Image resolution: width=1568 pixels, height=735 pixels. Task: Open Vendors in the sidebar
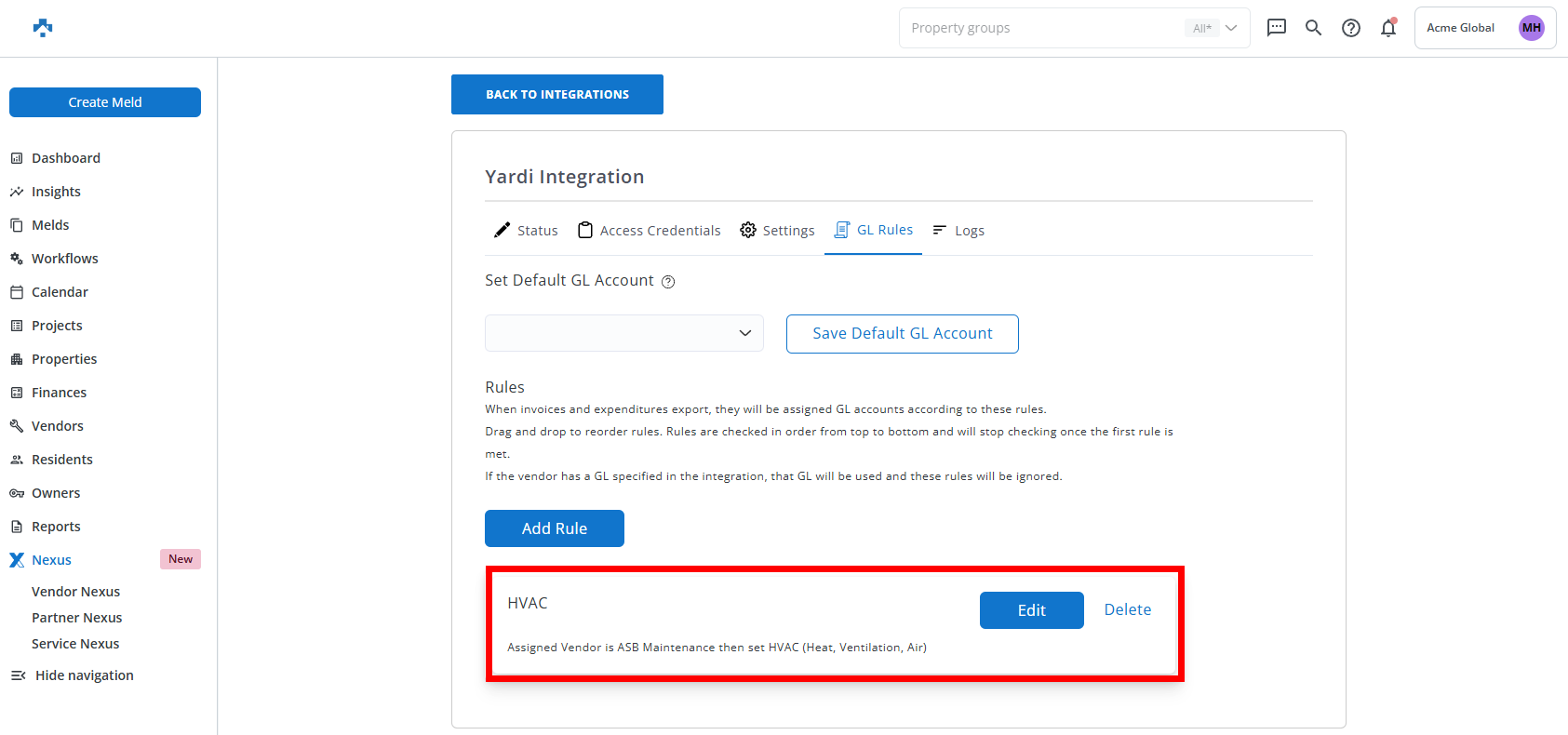click(58, 426)
